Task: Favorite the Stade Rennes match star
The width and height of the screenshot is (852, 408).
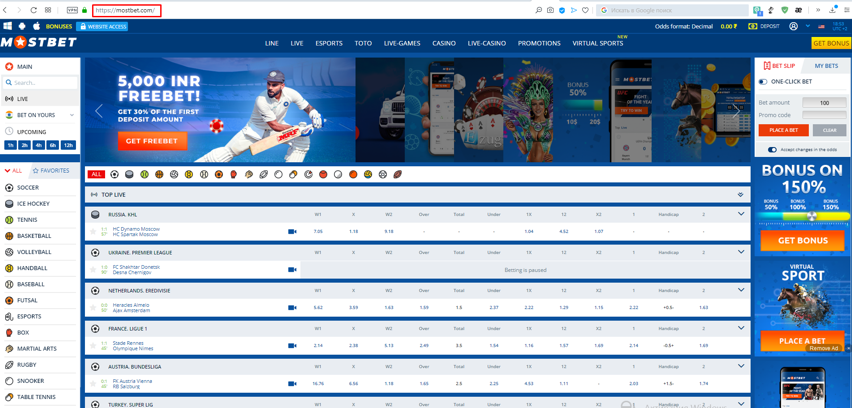Action: (x=93, y=346)
